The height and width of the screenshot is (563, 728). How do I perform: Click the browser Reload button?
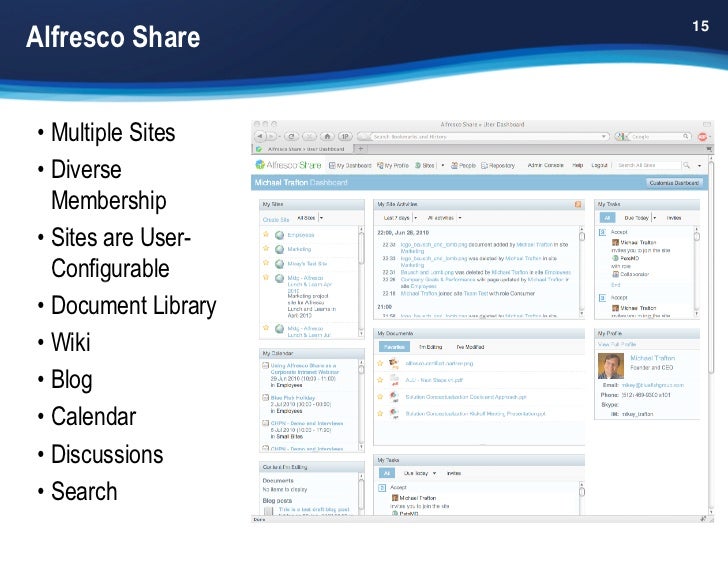pos(291,136)
